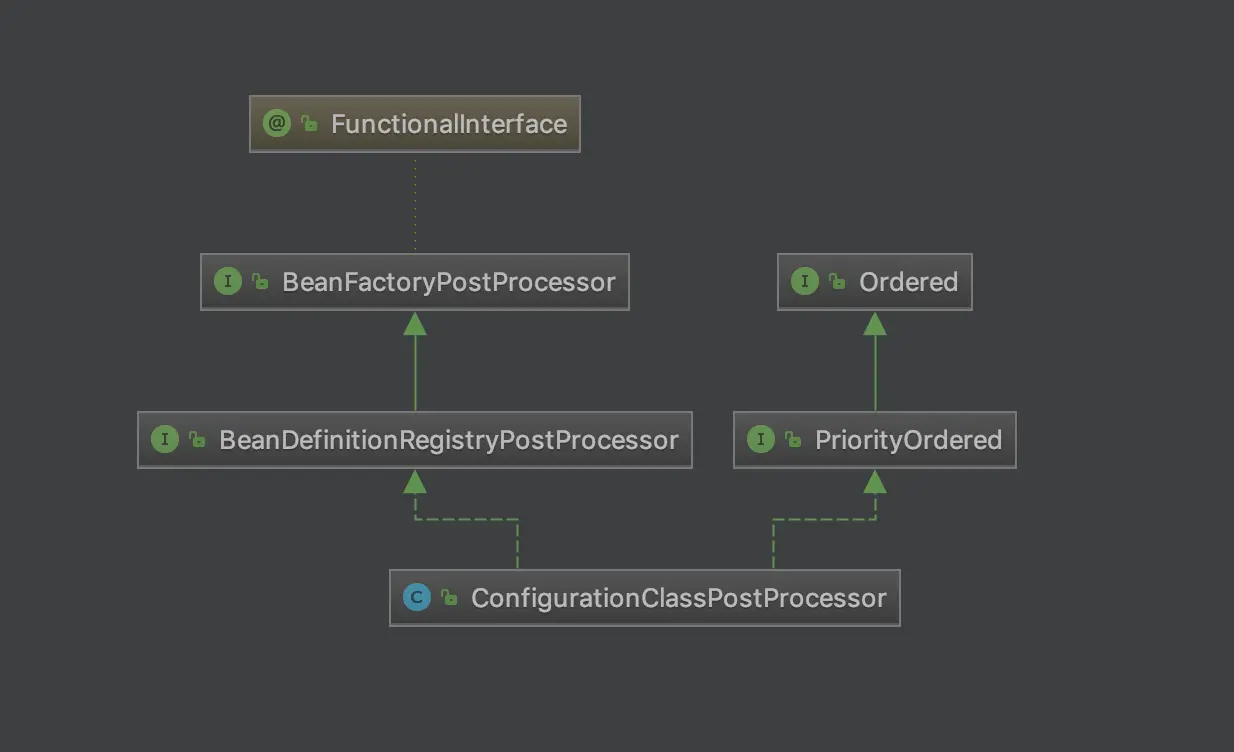Click the interface icon on PriorityOrdered node
Viewport: 1234px width, 752px height.
click(761, 439)
